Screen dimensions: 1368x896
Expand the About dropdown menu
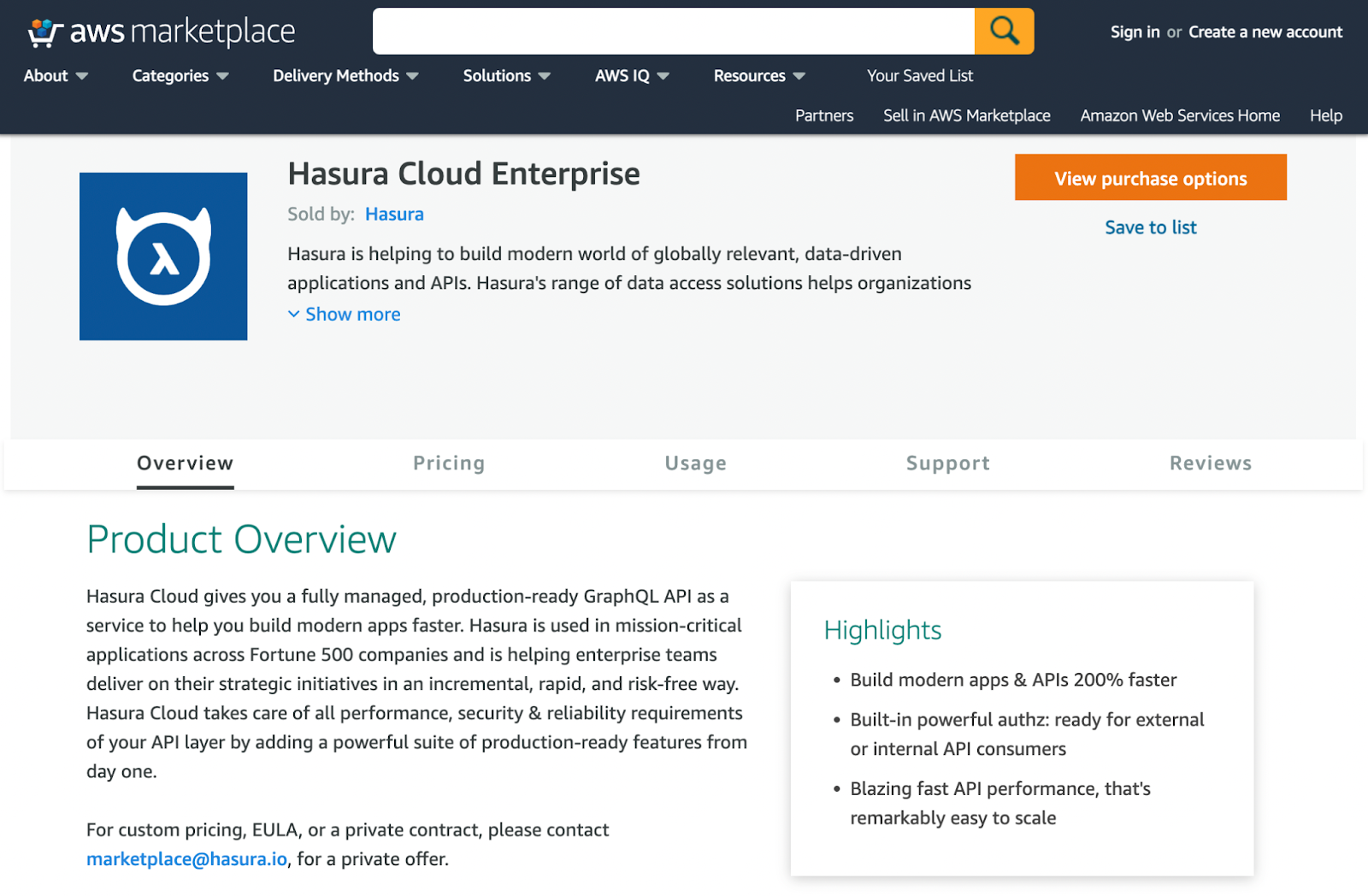[x=56, y=76]
